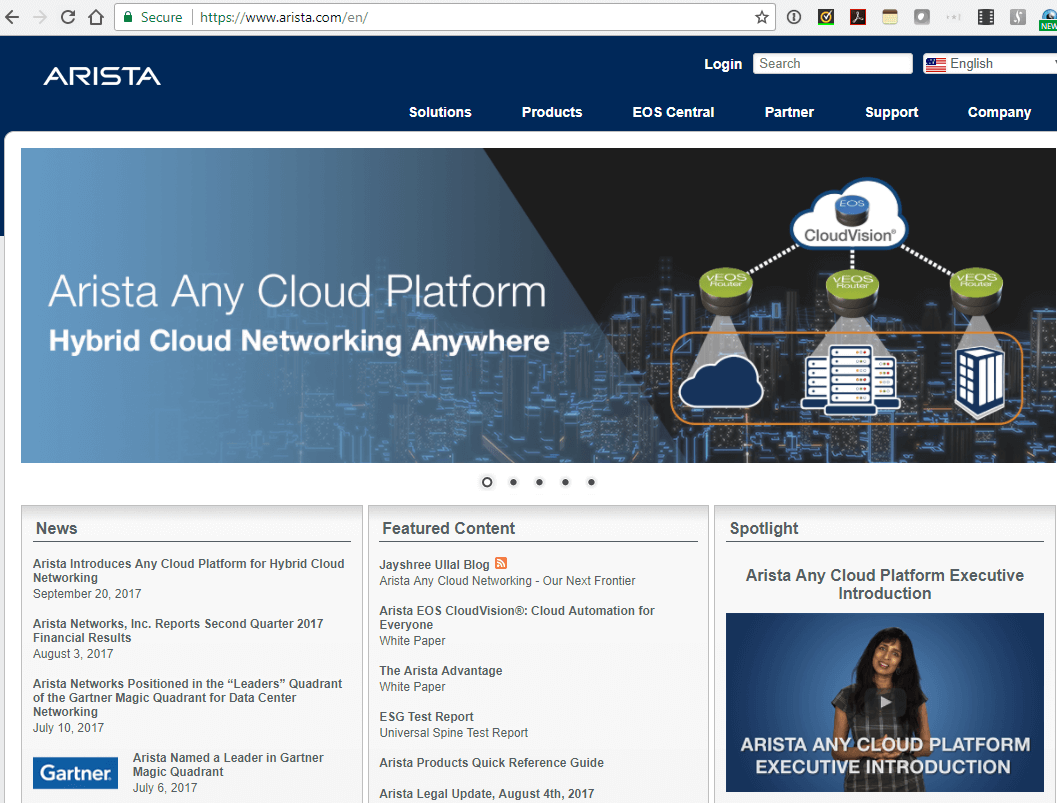Click inside the Search box

pyautogui.click(x=832, y=63)
